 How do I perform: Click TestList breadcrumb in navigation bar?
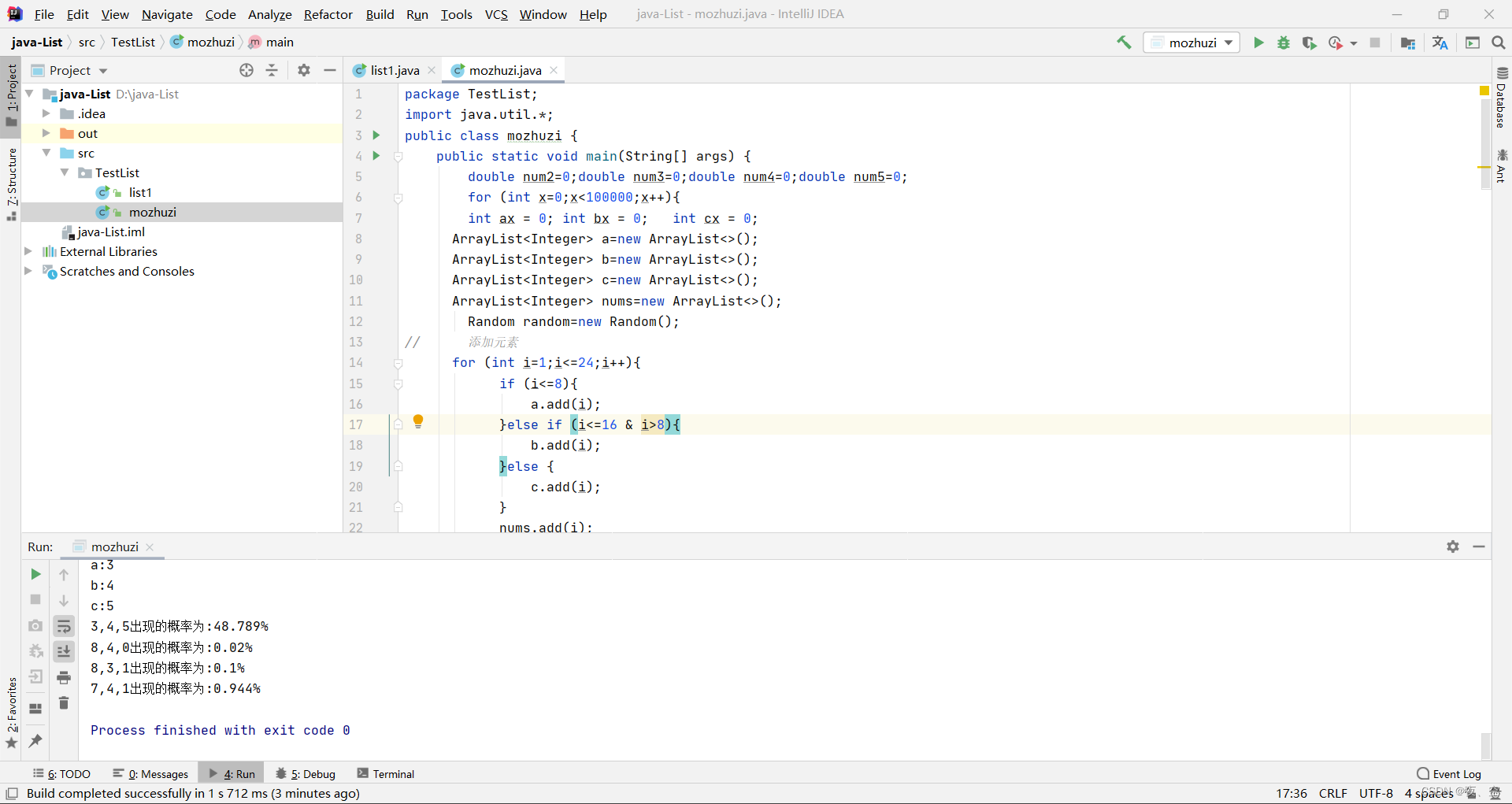(132, 42)
